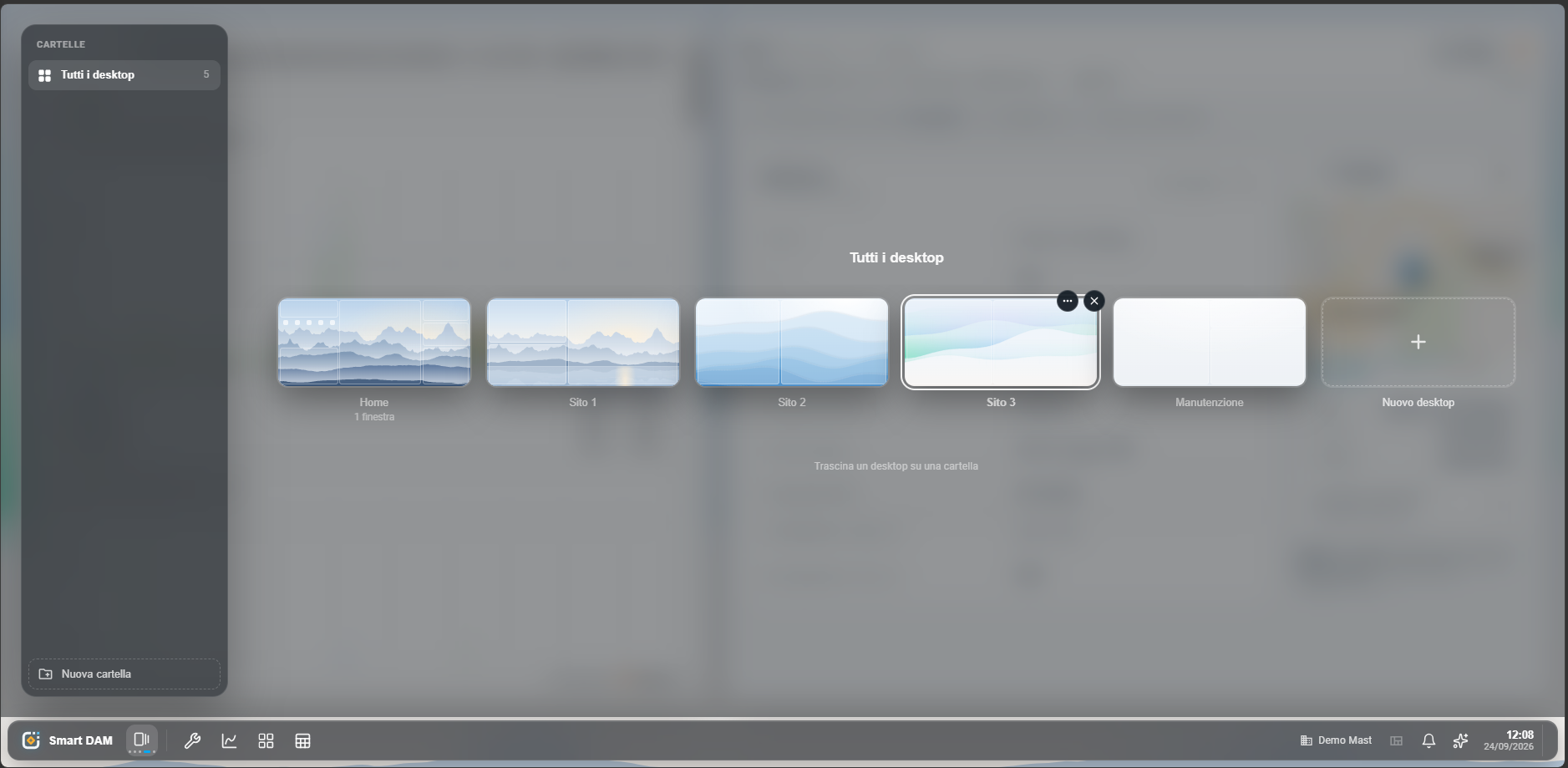
Task: Click the Sito 1 label text
Action: [x=583, y=402]
